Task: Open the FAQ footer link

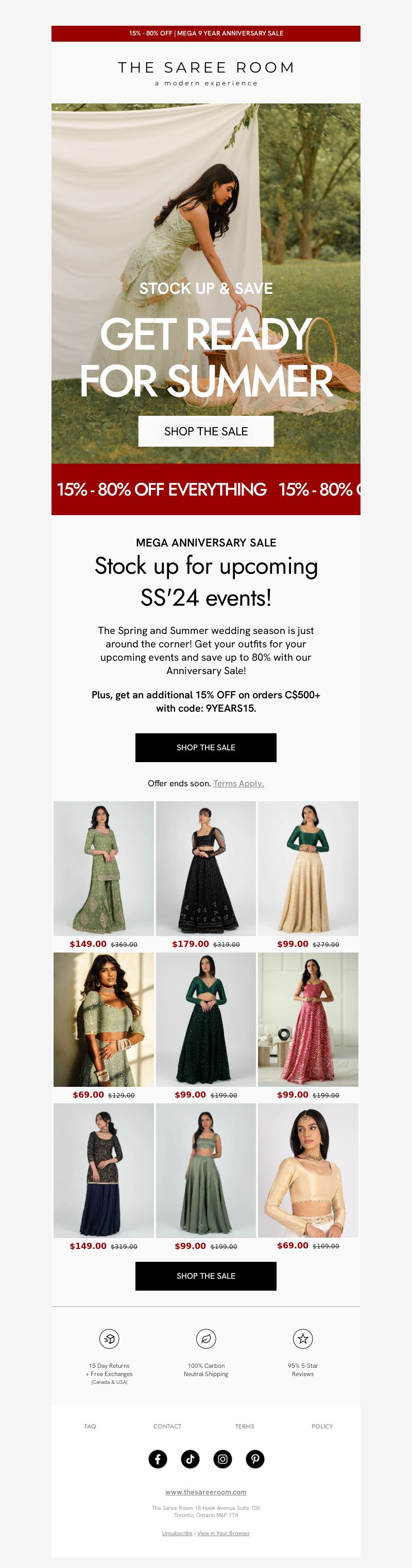Action: [90, 1426]
